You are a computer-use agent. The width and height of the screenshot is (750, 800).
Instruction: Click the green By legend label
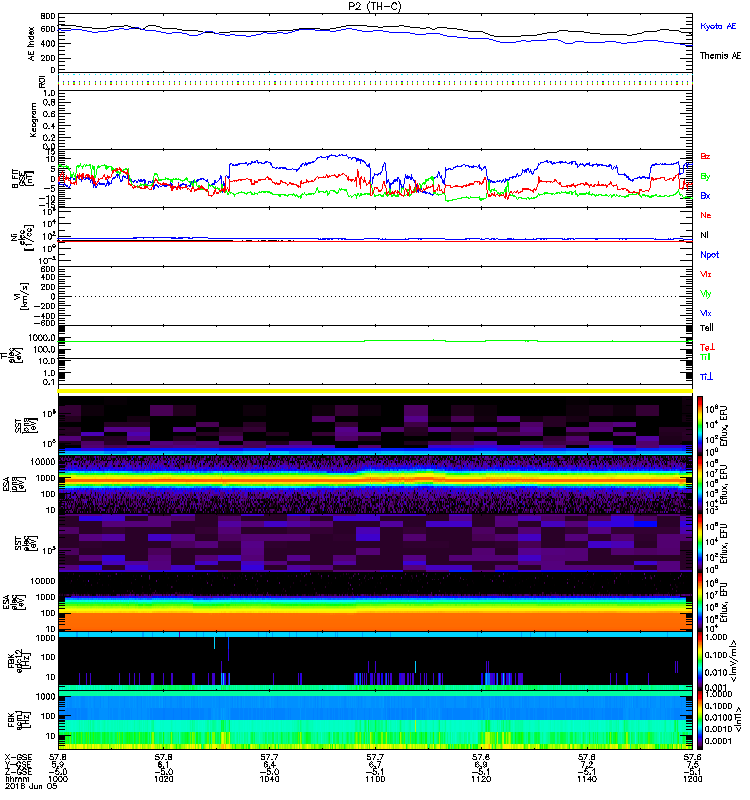[x=705, y=176]
